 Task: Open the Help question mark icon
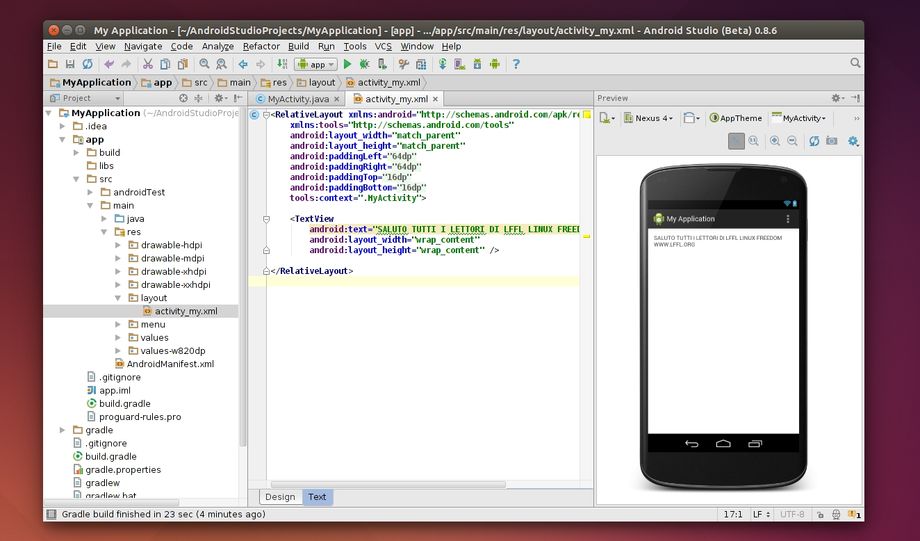(x=516, y=64)
